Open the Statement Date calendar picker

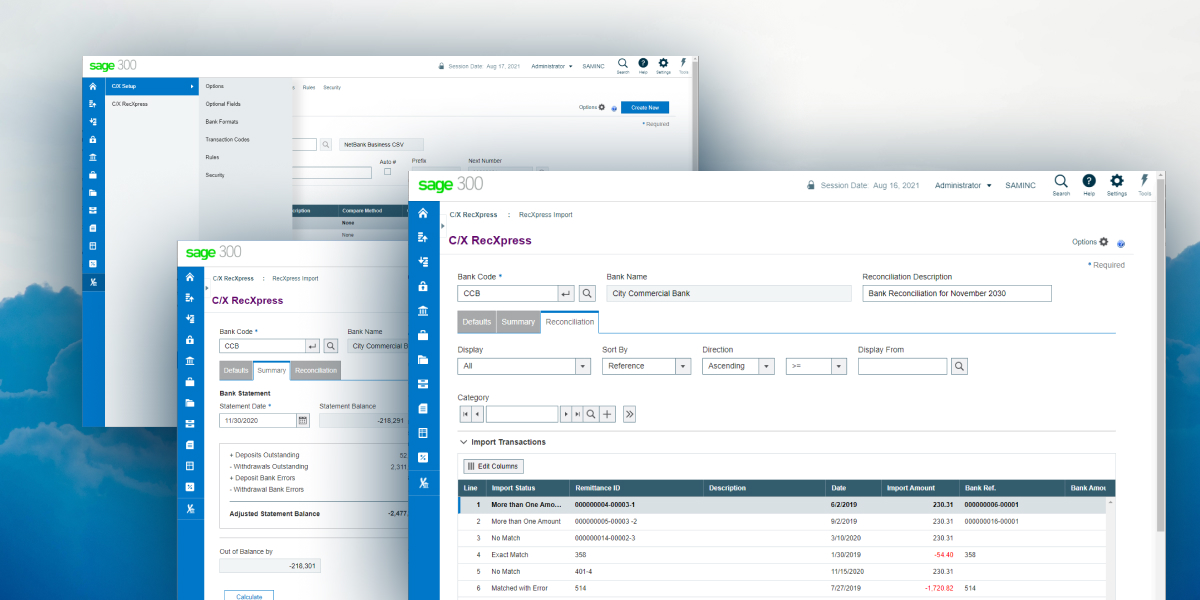(x=303, y=420)
